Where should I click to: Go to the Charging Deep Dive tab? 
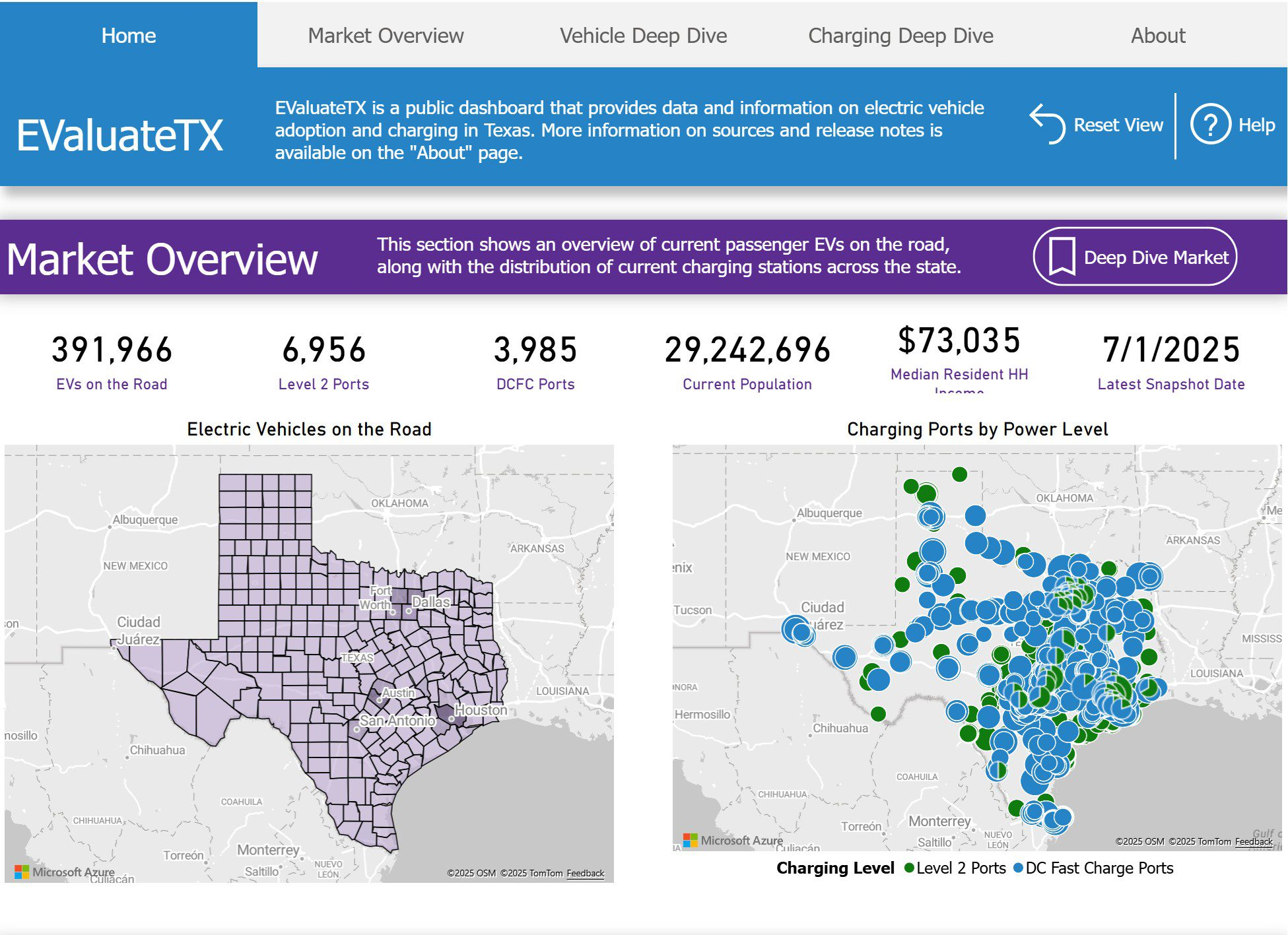tap(900, 36)
